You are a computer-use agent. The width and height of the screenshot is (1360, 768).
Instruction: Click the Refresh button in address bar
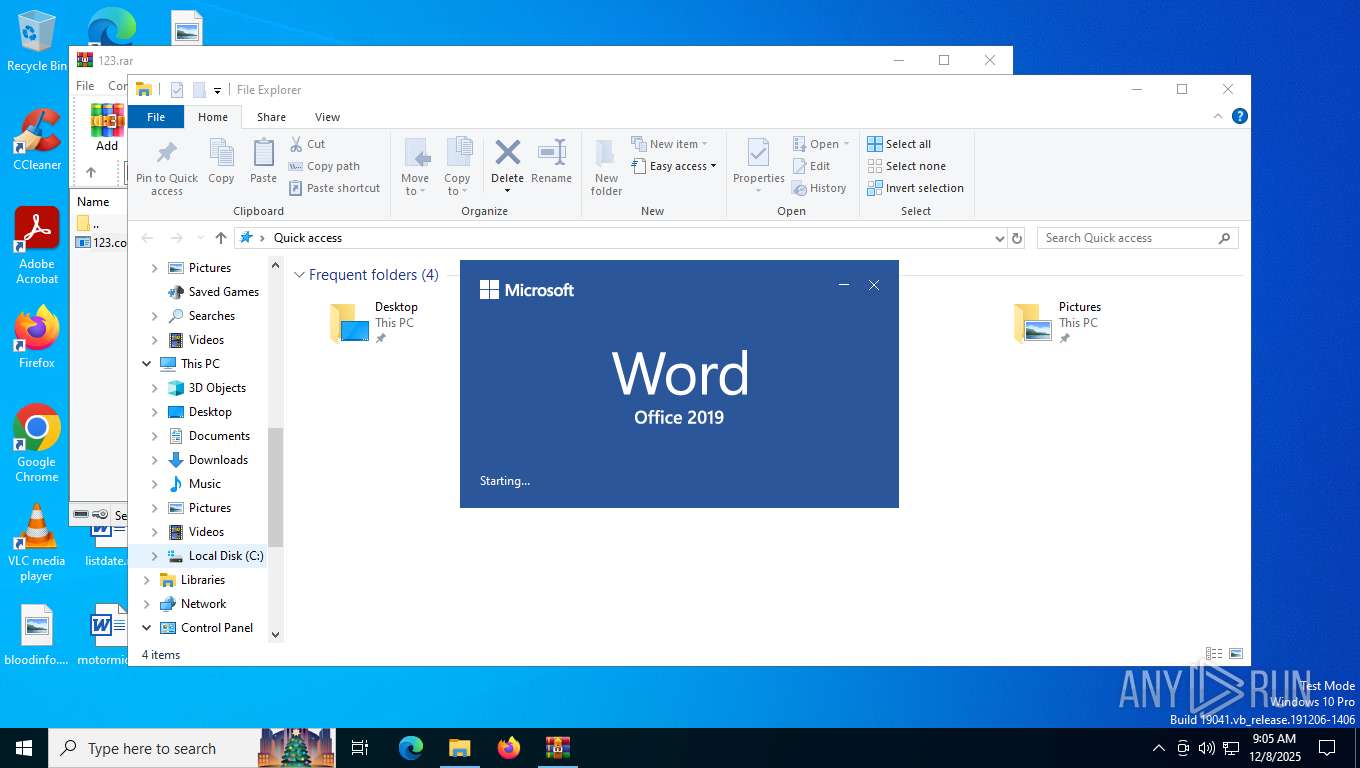click(x=1017, y=238)
